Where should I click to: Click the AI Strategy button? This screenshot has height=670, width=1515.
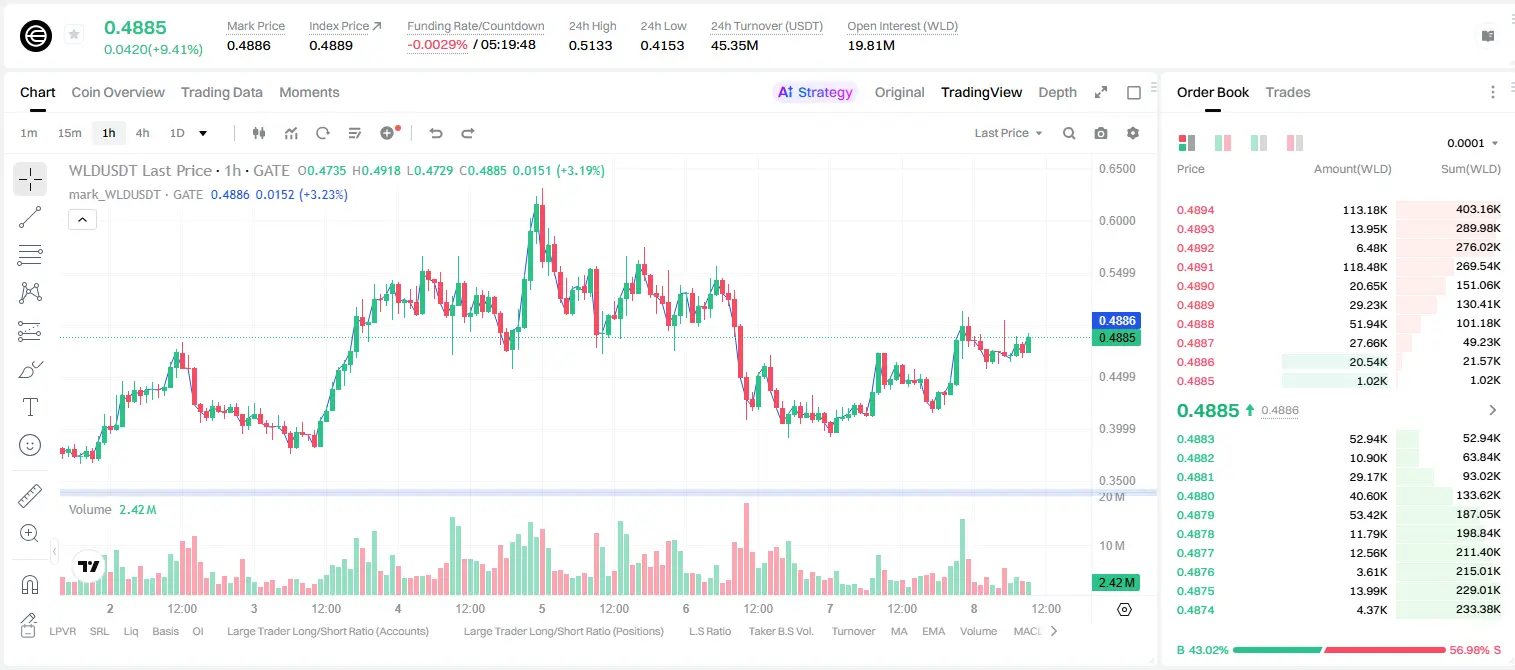pyautogui.click(x=815, y=92)
